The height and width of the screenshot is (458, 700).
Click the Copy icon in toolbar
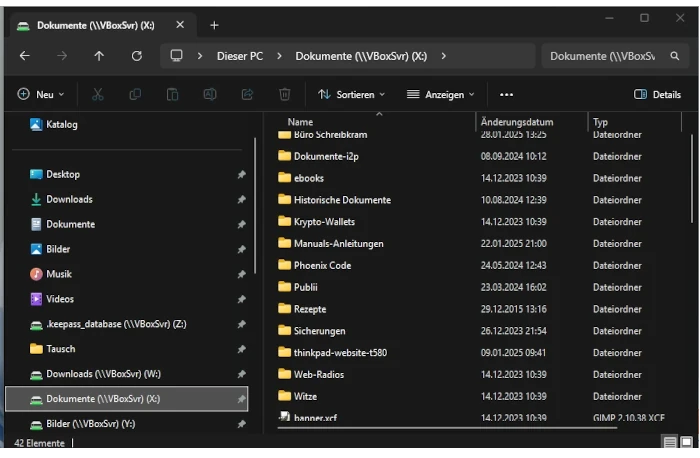pos(135,94)
